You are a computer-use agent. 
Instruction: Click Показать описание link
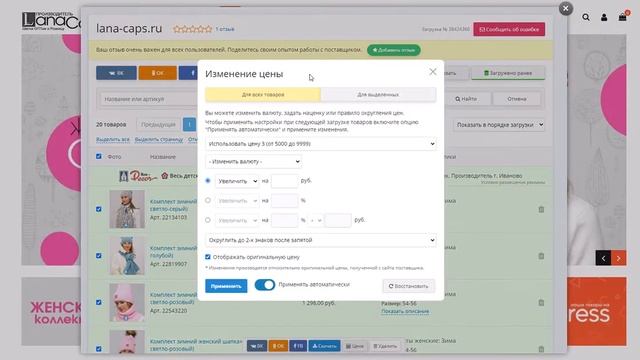[x=405, y=311]
